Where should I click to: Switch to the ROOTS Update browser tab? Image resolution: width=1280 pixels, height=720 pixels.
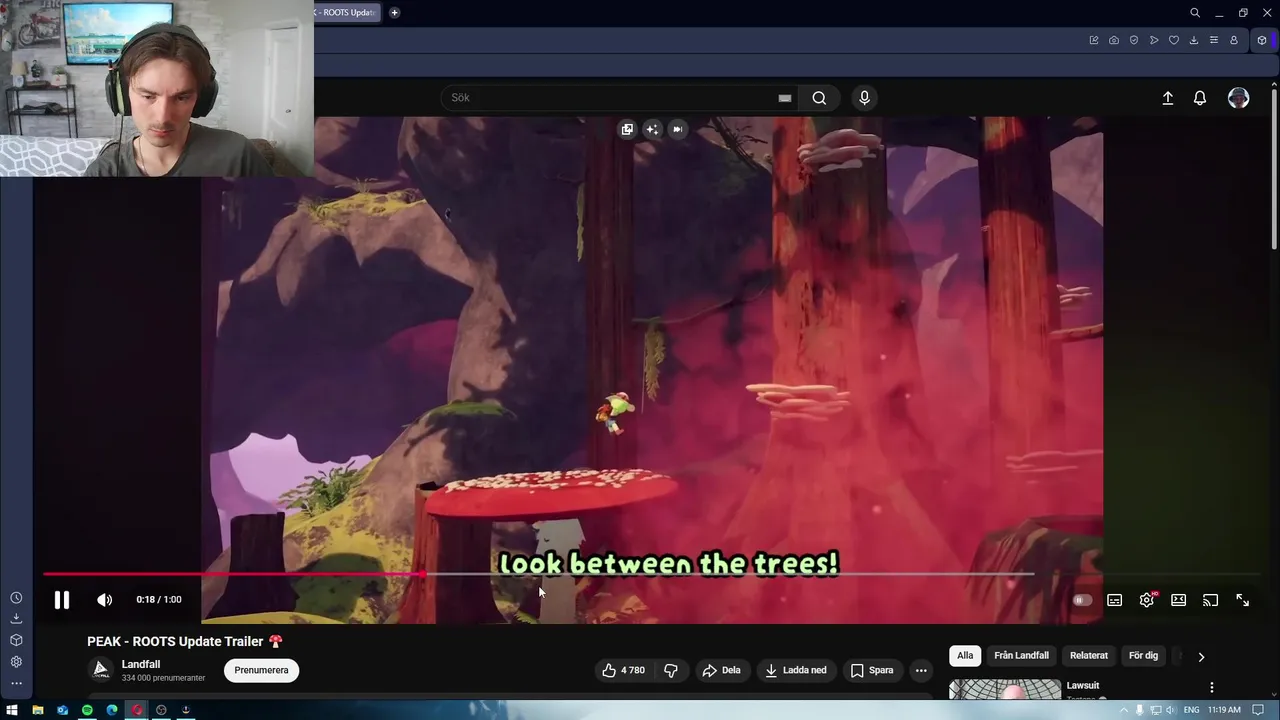coord(347,12)
